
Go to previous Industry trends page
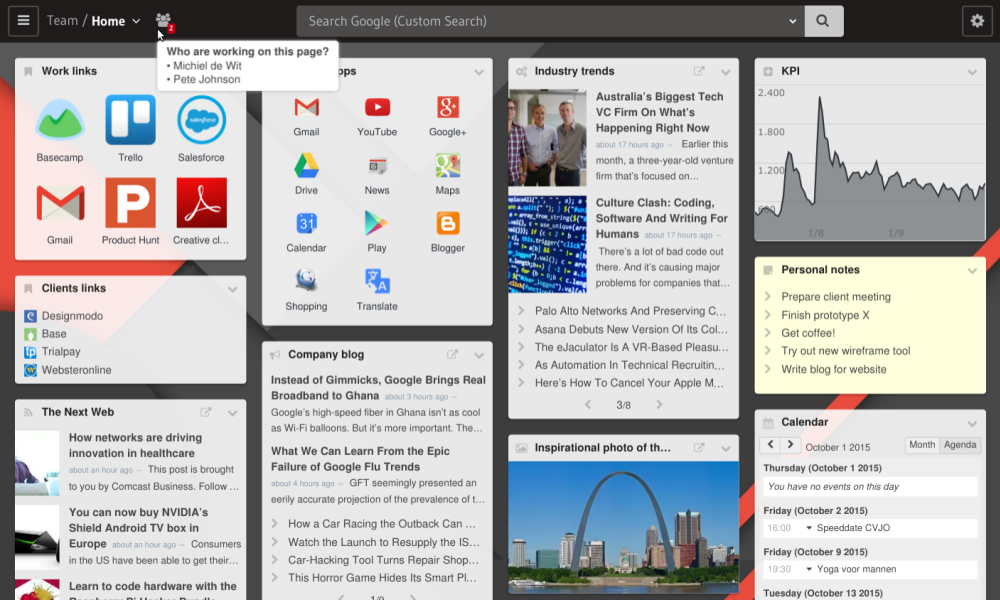click(588, 405)
